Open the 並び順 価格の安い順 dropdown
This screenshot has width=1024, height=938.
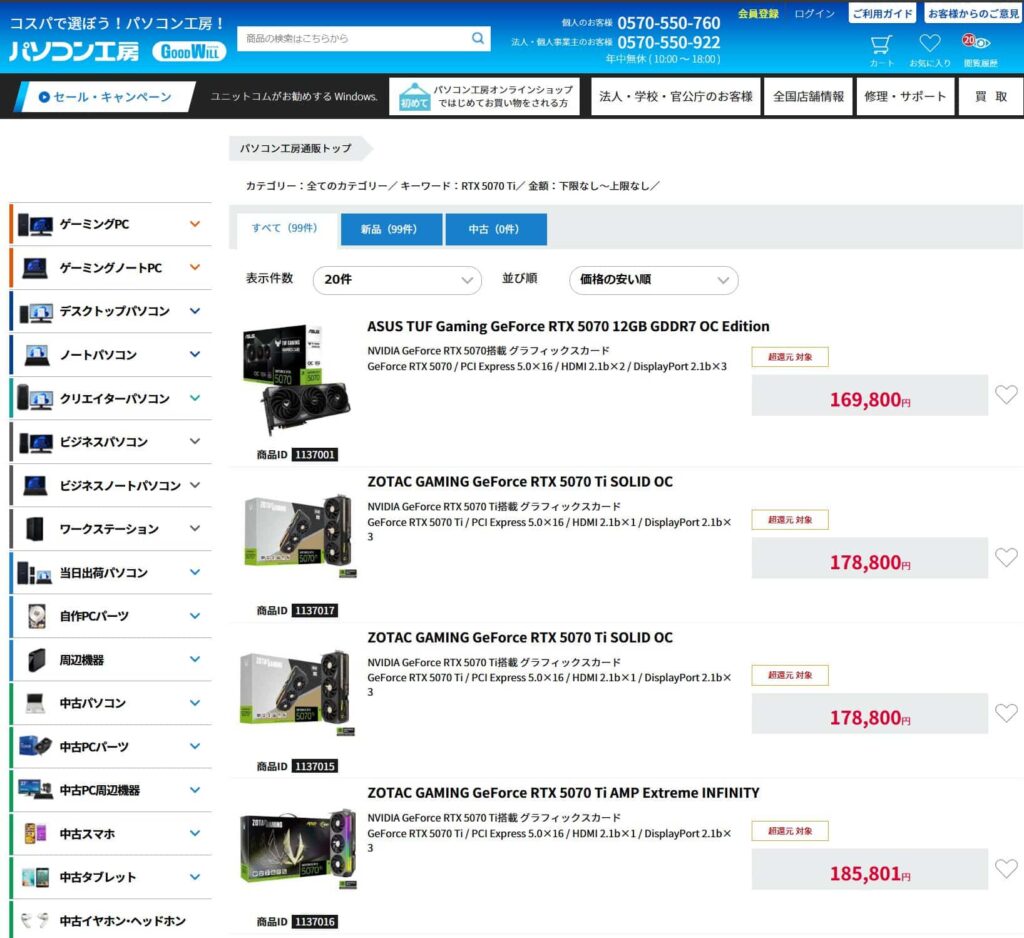[654, 280]
